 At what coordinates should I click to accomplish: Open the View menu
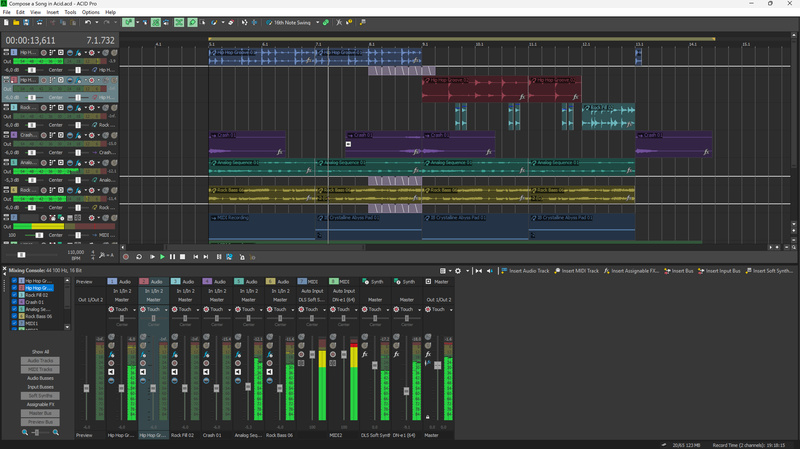pos(36,12)
